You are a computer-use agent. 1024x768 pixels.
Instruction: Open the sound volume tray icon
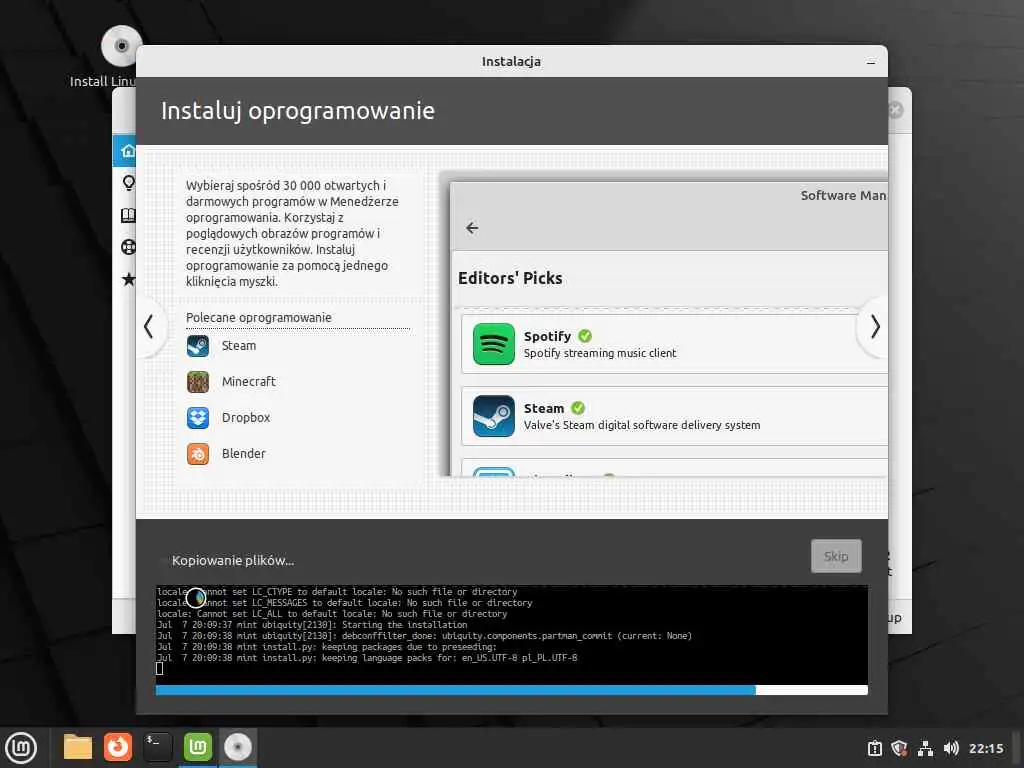[x=951, y=748]
